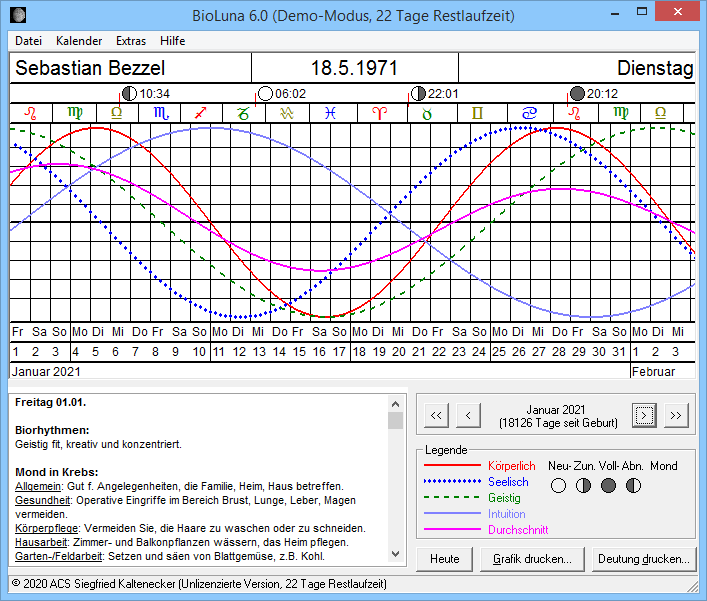Screen dimensions: 707x601
Task: Click the Abnehmend moon icon in the legend
Action: [x=634, y=486]
